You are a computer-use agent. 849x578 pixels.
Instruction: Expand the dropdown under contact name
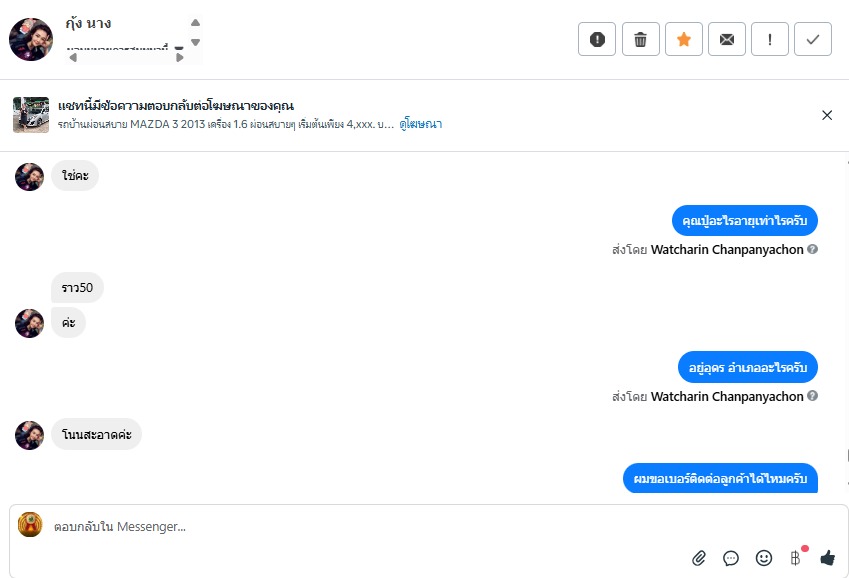[179, 48]
